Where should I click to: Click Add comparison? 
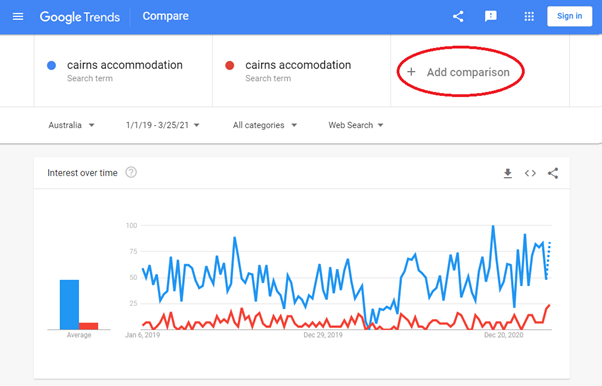tap(468, 72)
